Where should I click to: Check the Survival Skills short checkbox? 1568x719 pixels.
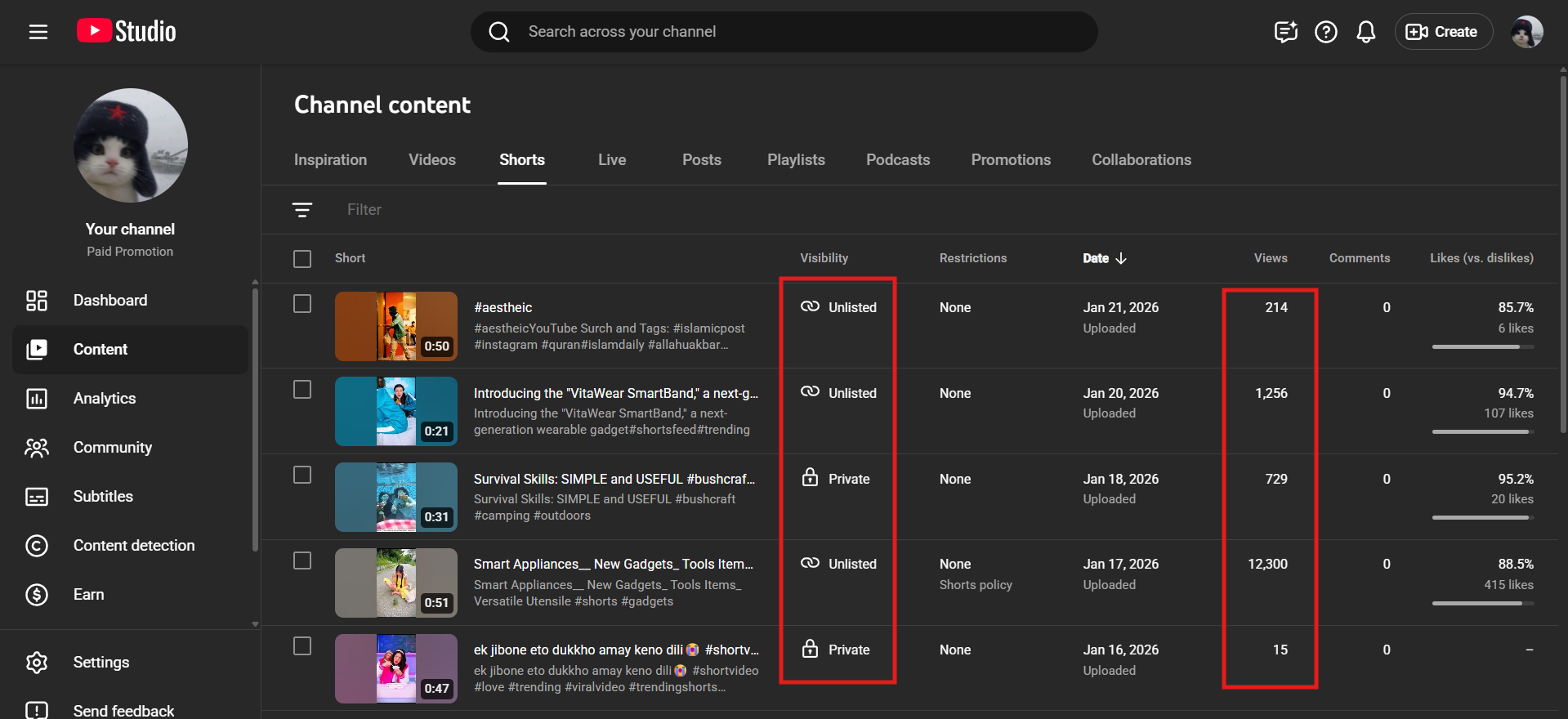pos(302,476)
